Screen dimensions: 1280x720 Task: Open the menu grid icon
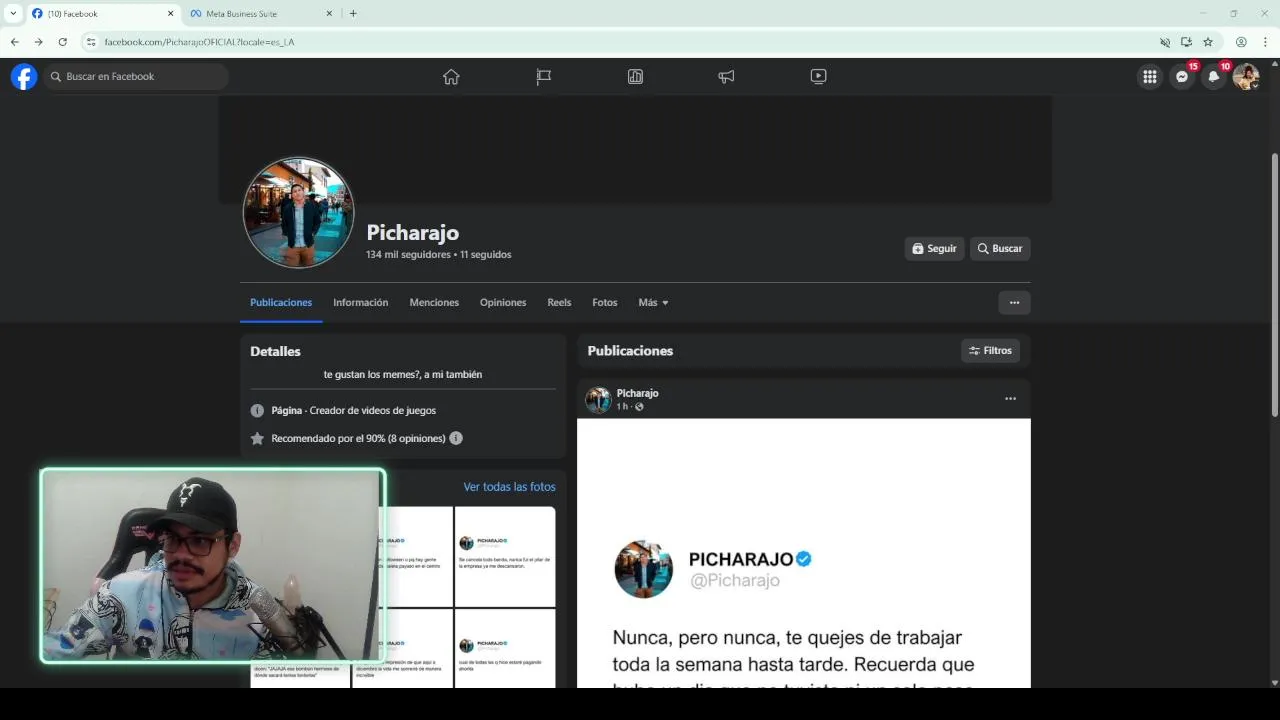coord(1150,76)
